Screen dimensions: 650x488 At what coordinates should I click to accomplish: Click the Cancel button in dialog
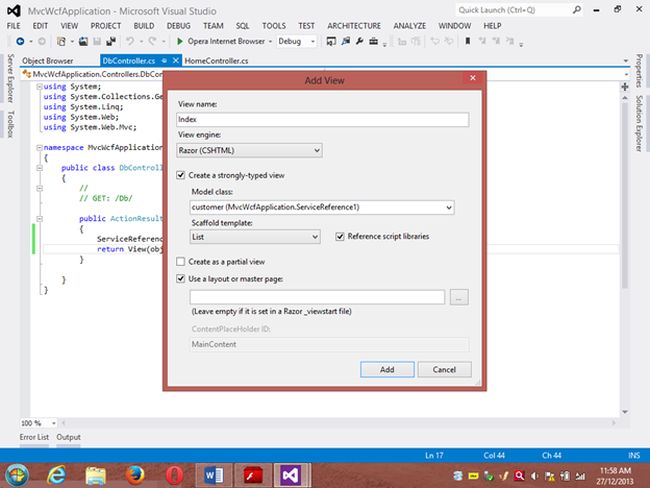pyautogui.click(x=444, y=370)
